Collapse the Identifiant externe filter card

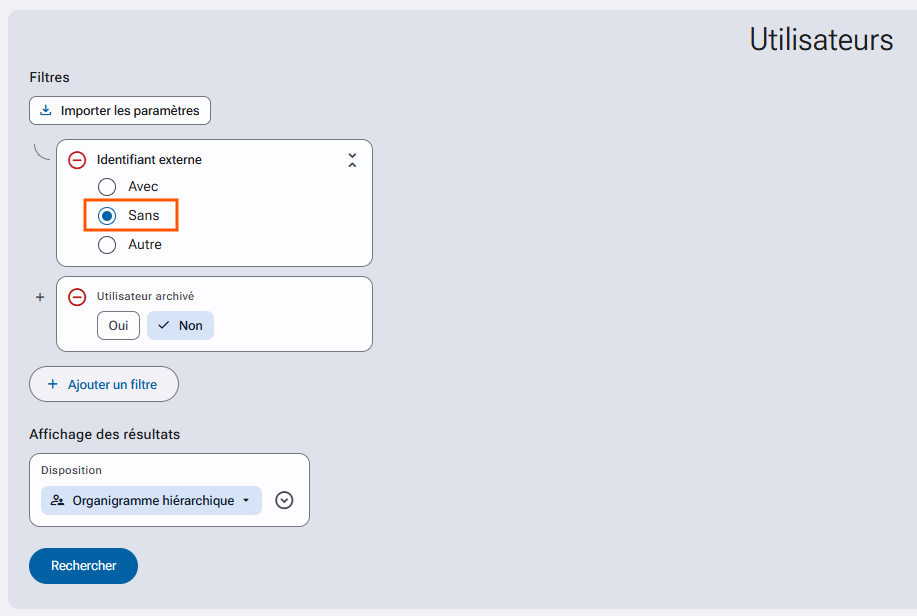(x=352, y=160)
